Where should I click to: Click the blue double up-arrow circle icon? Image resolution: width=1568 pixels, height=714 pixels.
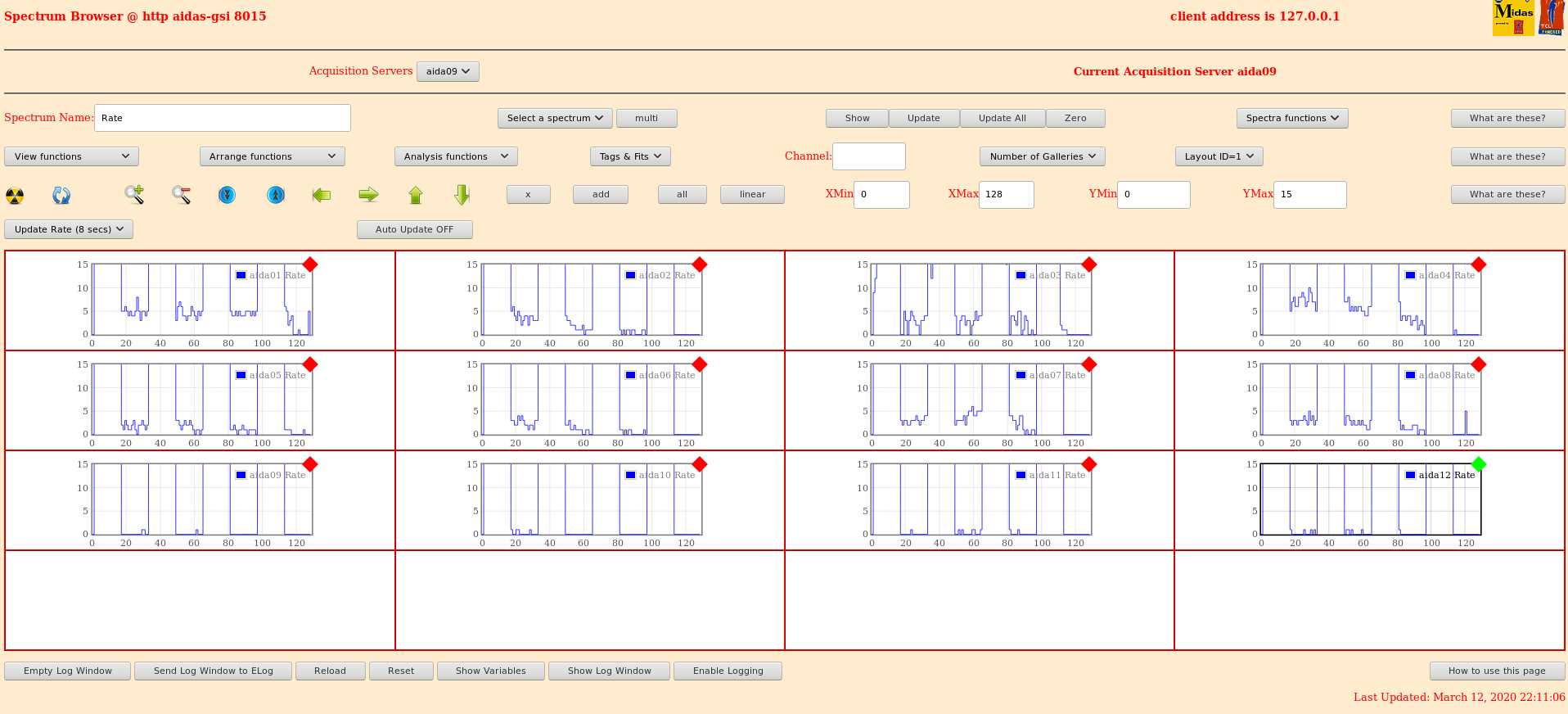(x=276, y=195)
